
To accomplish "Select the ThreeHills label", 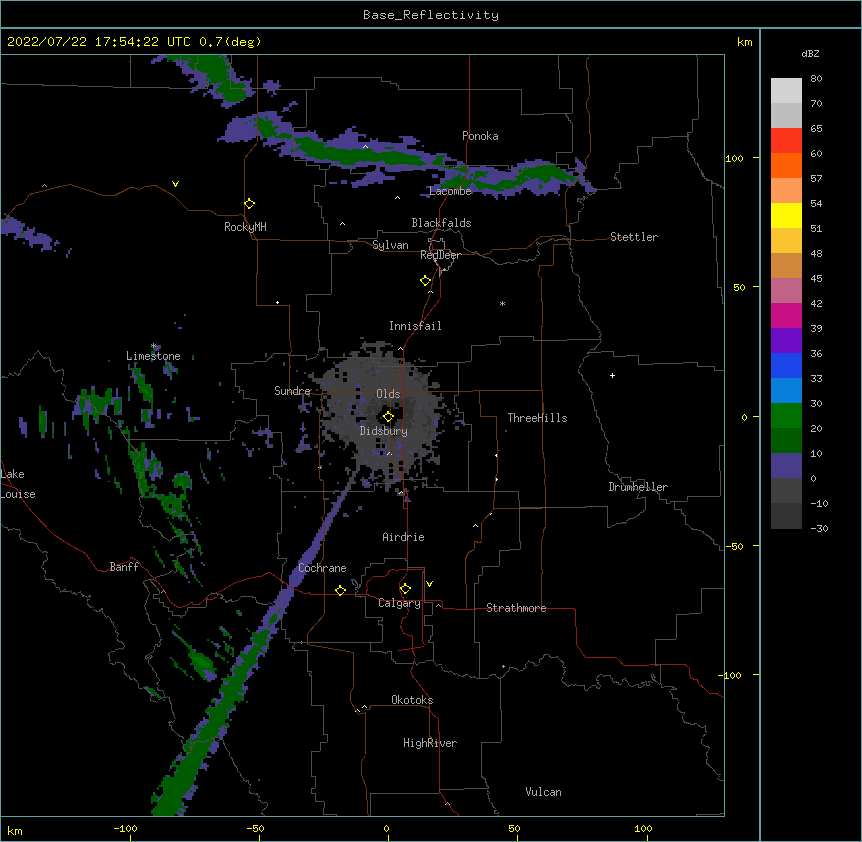I will [x=537, y=418].
